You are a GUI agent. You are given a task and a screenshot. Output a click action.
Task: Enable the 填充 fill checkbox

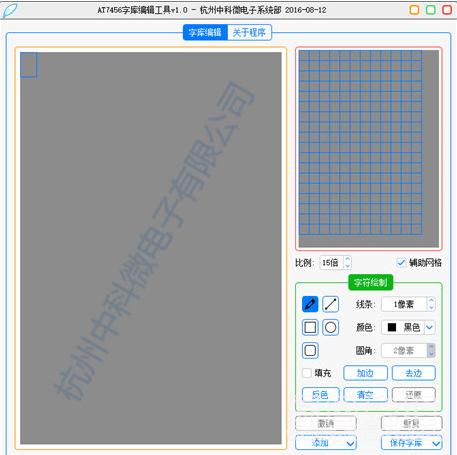point(306,372)
